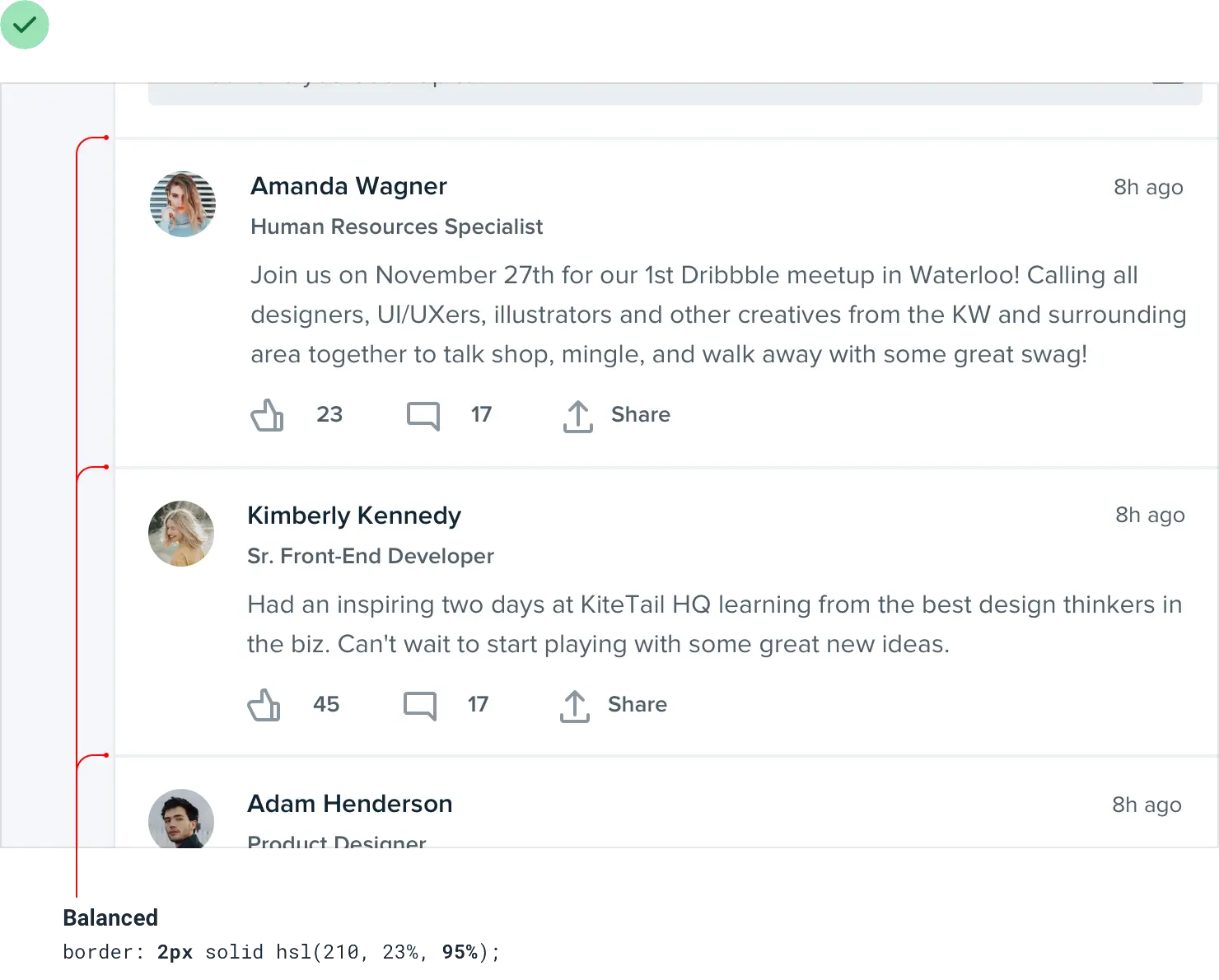
Task: Click the share icon on Kimberly's post
Action: (x=575, y=706)
